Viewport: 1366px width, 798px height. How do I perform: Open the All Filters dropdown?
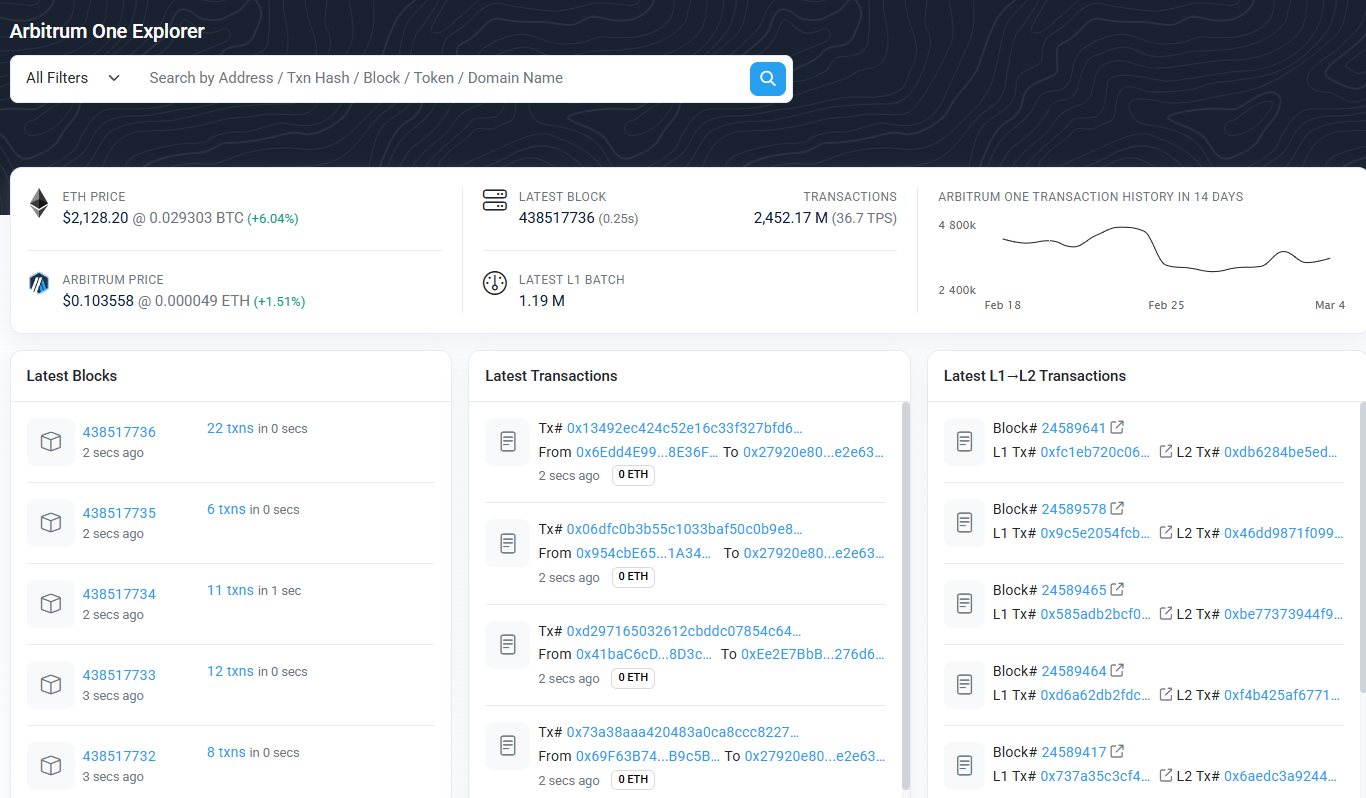click(72, 78)
